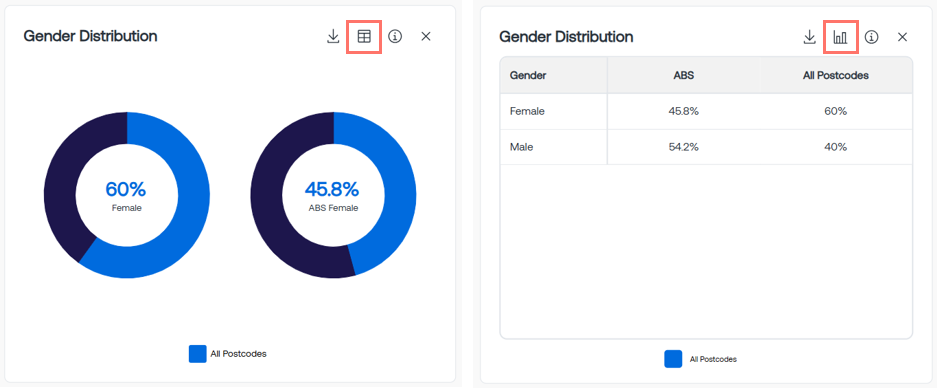Screen dimensions: 937x388
Task: Select the Male row label
Action: [522, 146]
